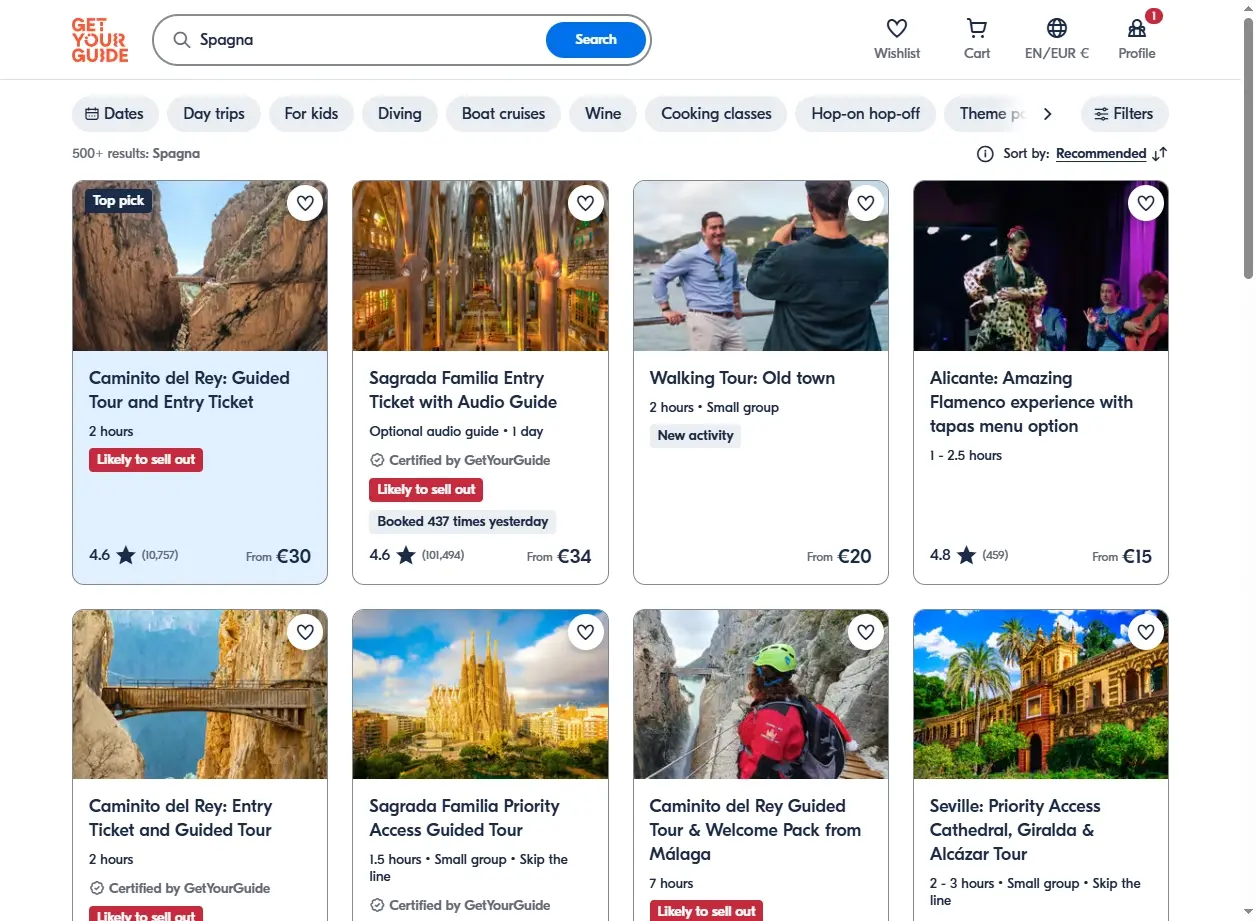Open Alicante: Amazing Flamenco experience title
This screenshot has height=921, width=1256.
coord(1031,402)
